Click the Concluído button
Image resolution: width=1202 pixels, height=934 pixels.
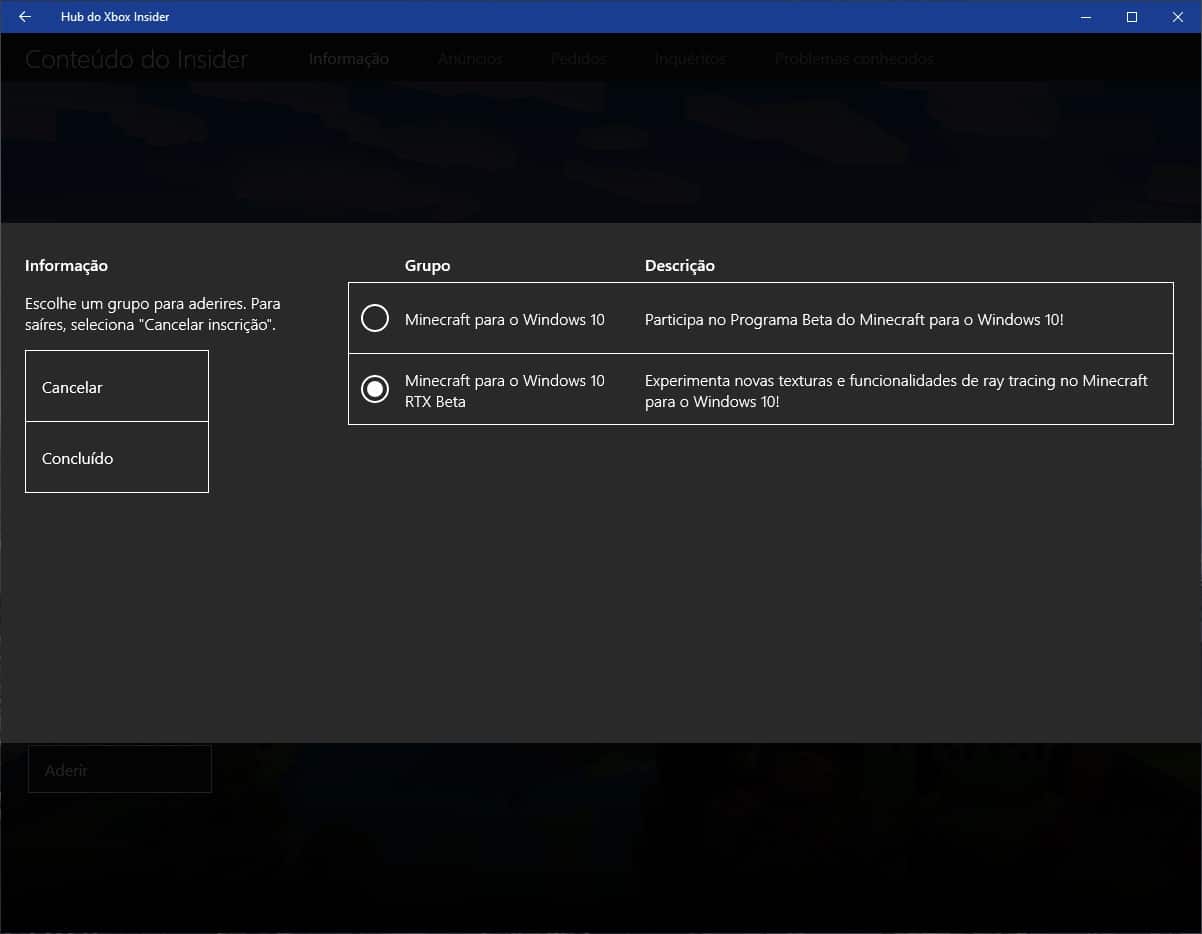117,457
